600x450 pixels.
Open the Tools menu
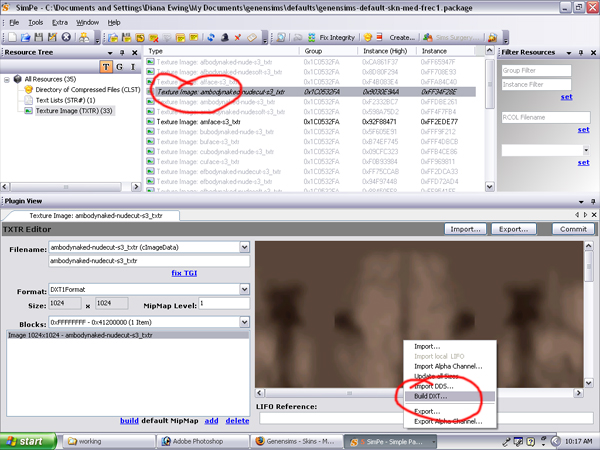pos(36,23)
